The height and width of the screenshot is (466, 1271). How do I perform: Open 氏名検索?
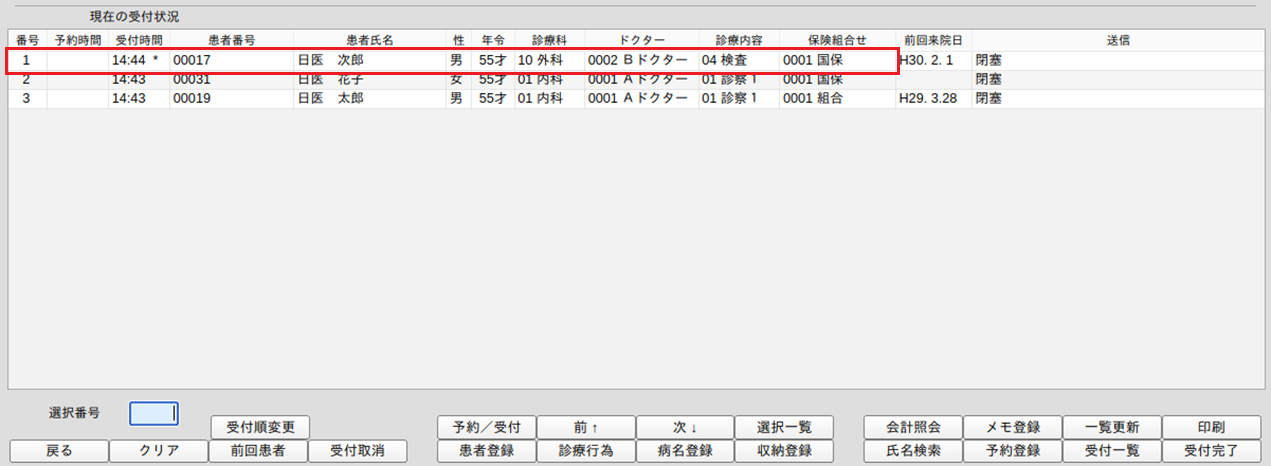[x=913, y=451]
